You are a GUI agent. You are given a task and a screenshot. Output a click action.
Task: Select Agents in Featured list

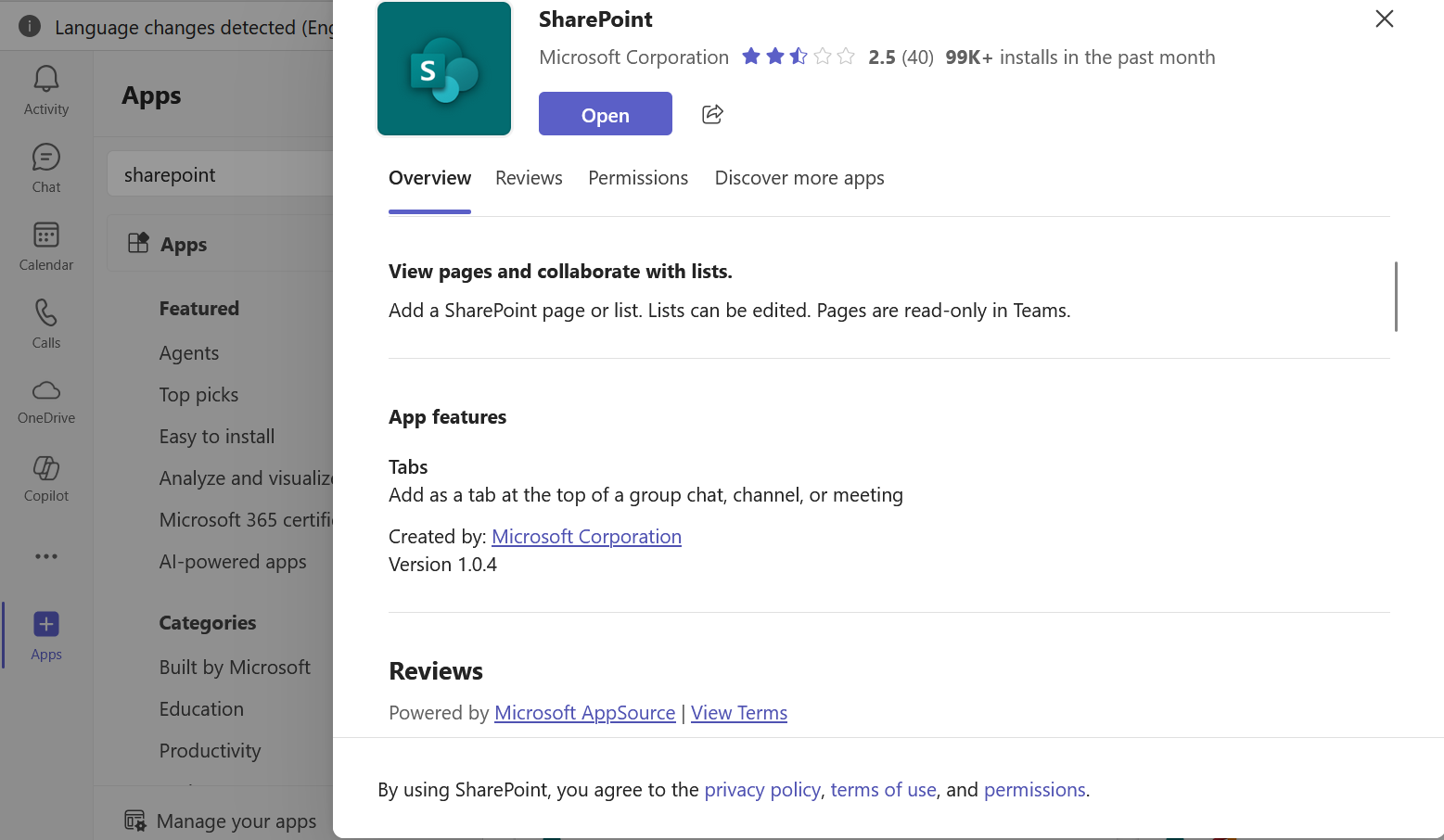pyautogui.click(x=189, y=353)
